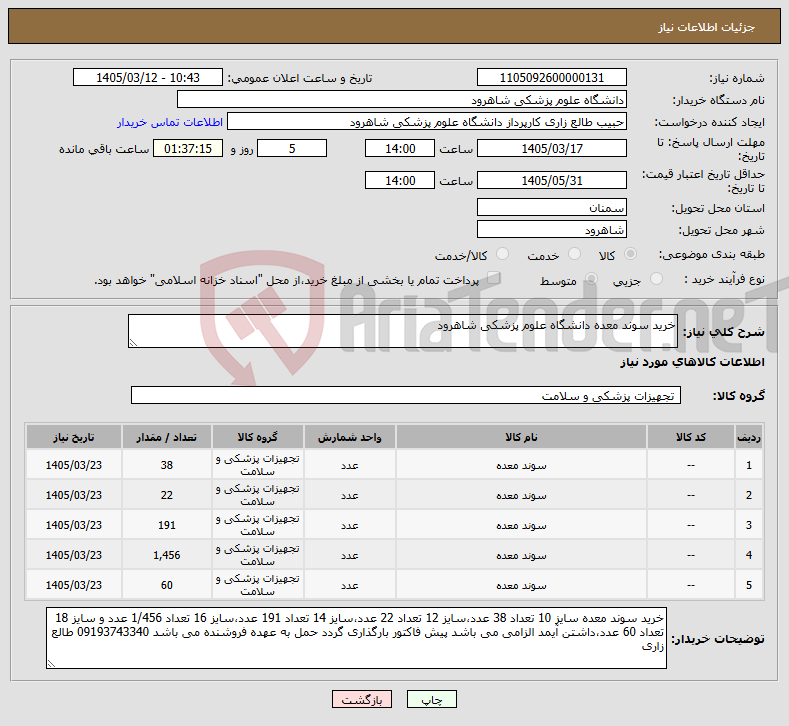Click the نام کالا column header
The height and width of the screenshot is (726, 789).
pyautogui.click(x=521, y=437)
